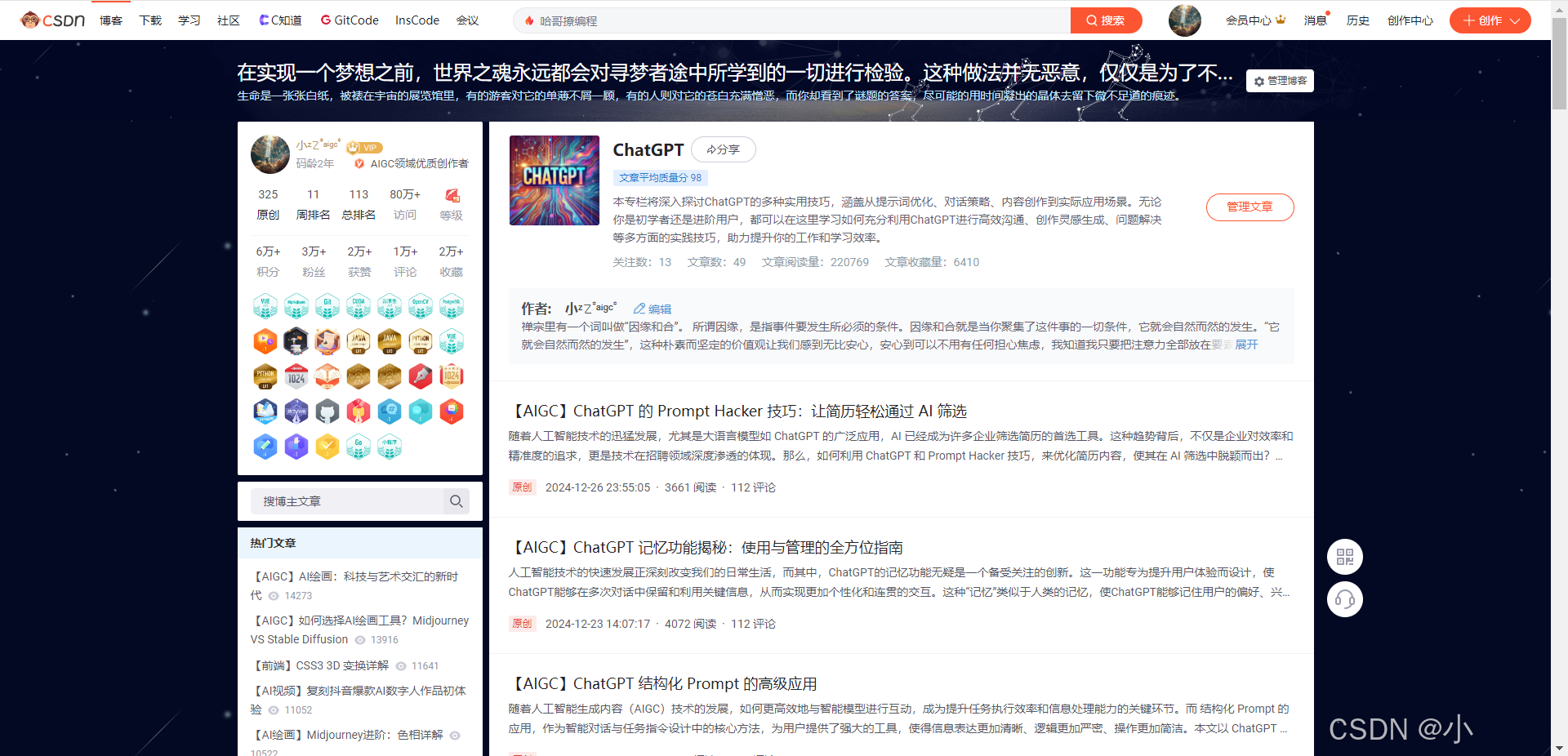Expand author description with 展开
The height and width of the screenshot is (756, 1568).
[x=1246, y=345]
